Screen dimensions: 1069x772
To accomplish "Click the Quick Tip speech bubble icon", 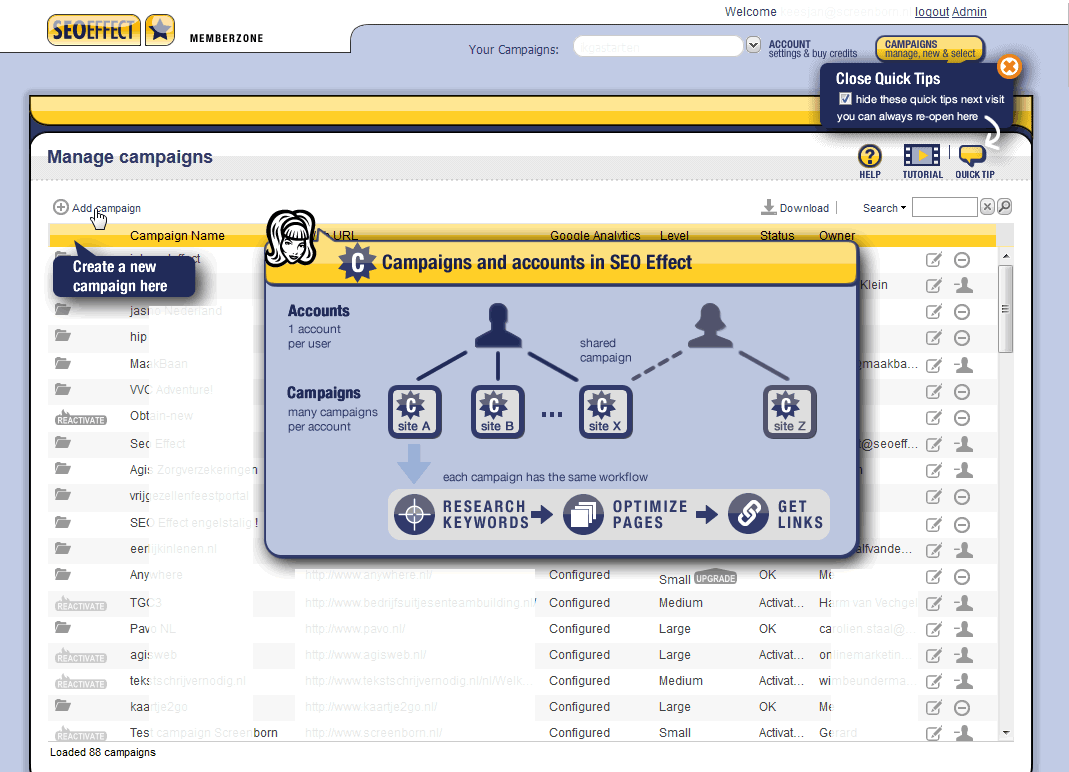I will pos(971,157).
